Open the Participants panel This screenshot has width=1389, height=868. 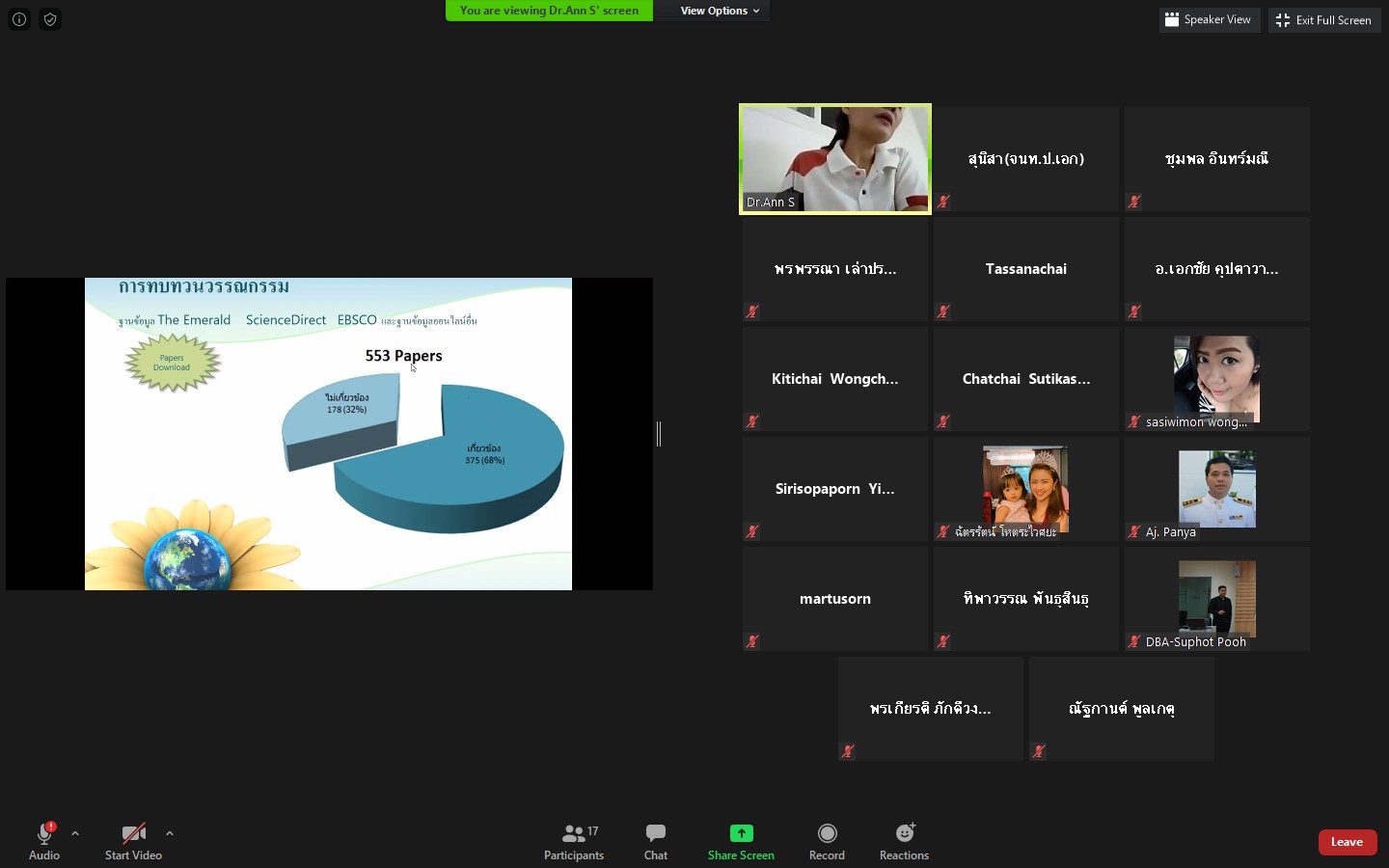[574, 841]
